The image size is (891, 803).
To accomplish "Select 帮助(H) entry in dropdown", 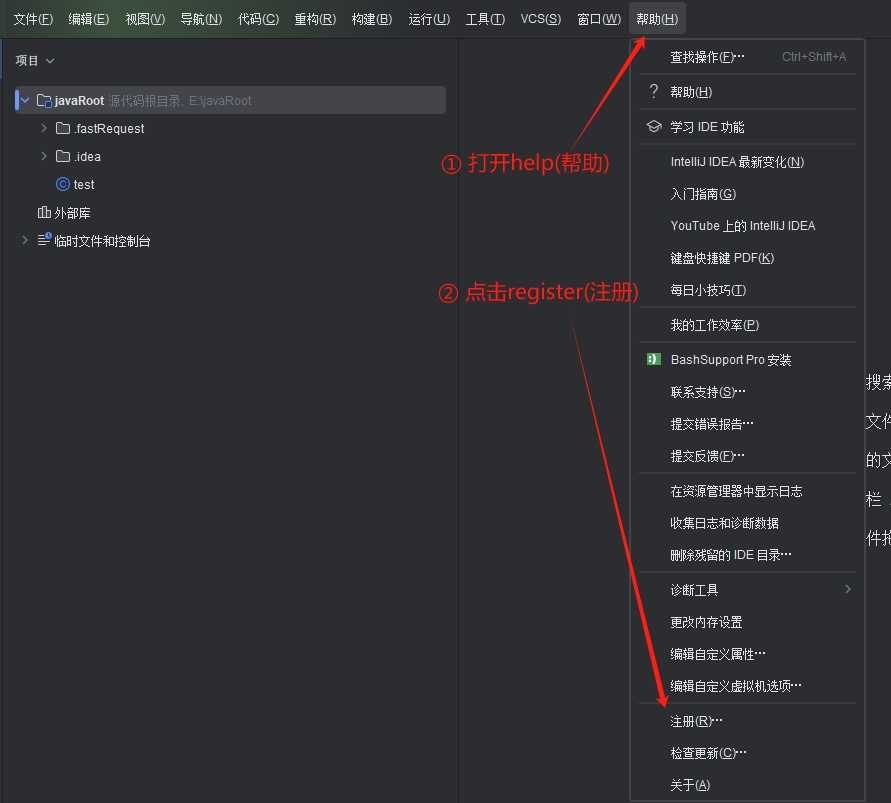I will coord(747,91).
